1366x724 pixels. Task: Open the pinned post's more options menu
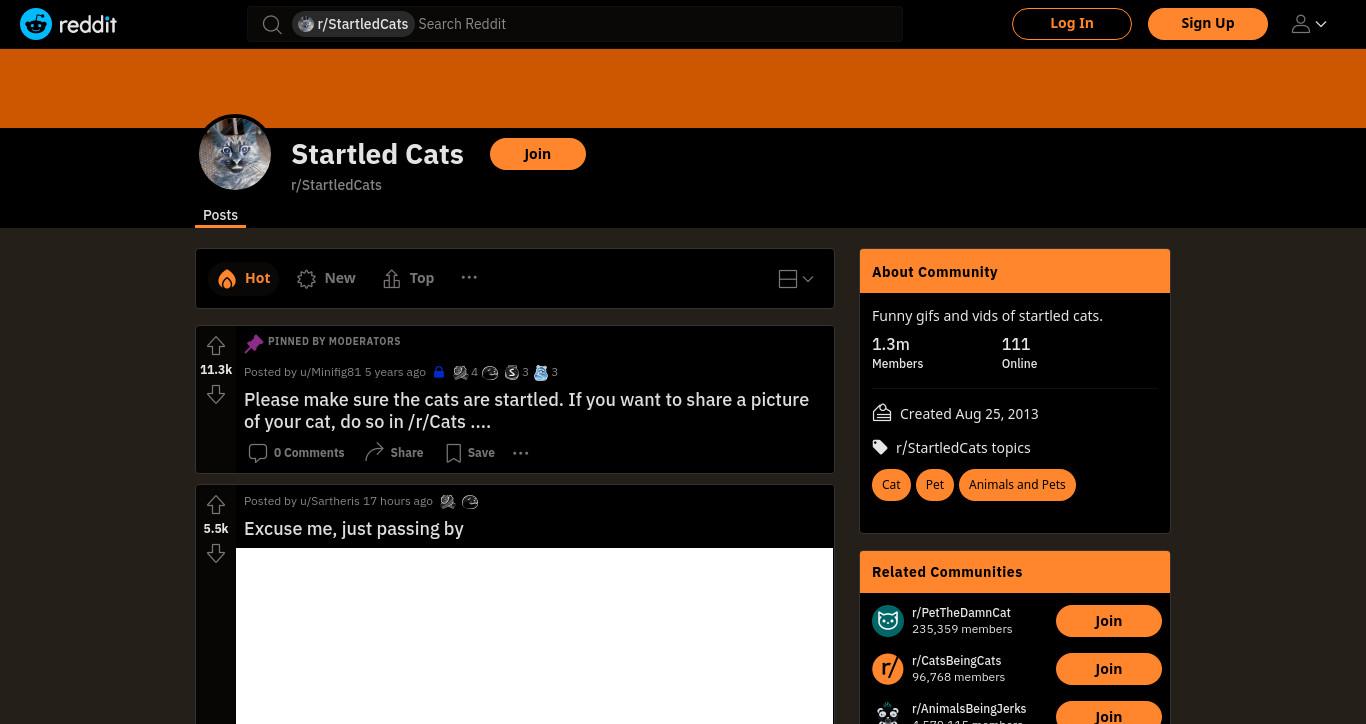coord(521,453)
